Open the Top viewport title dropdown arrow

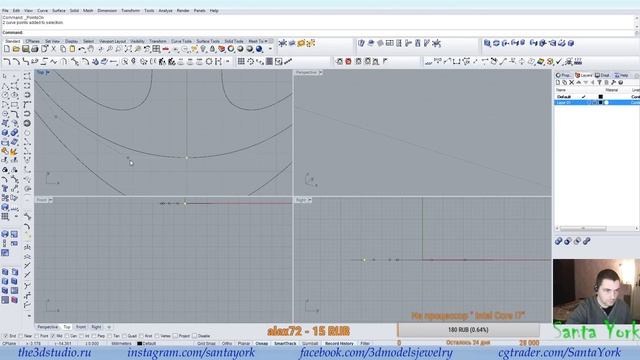click(48, 73)
